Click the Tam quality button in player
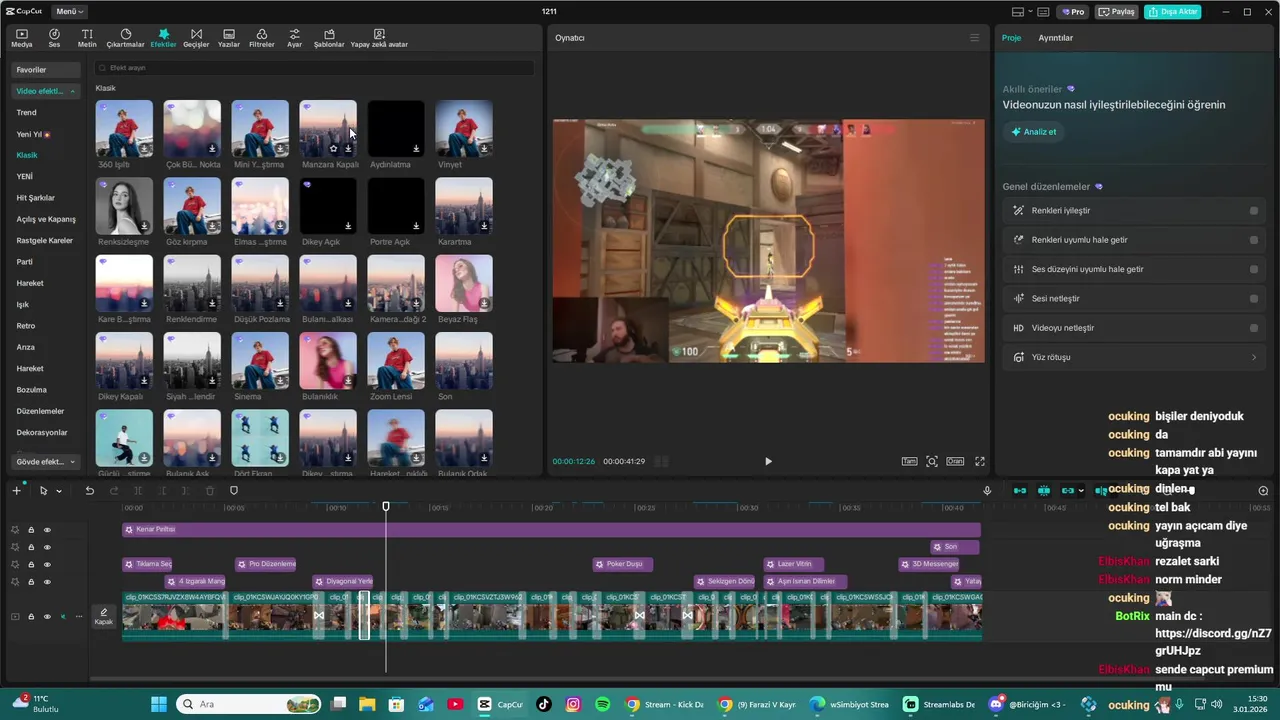Screen dimensions: 1280x720 click(x=909, y=461)
